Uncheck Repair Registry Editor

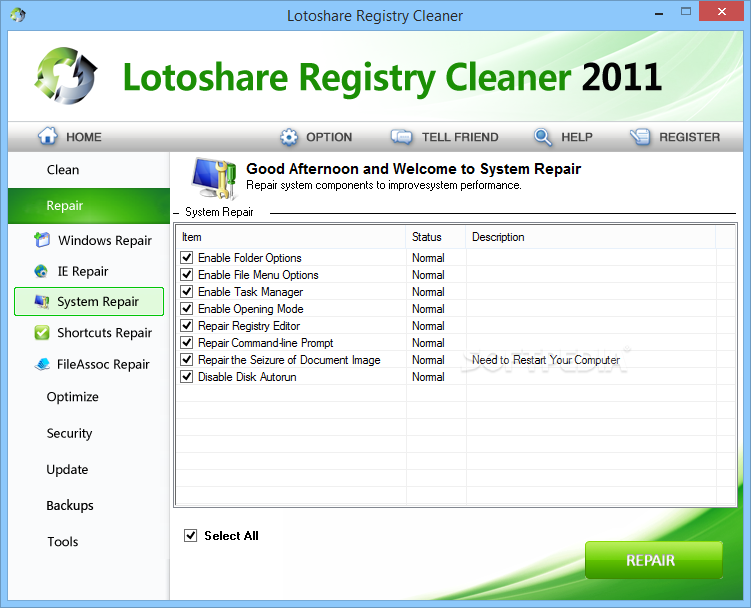tap(186, 326)
